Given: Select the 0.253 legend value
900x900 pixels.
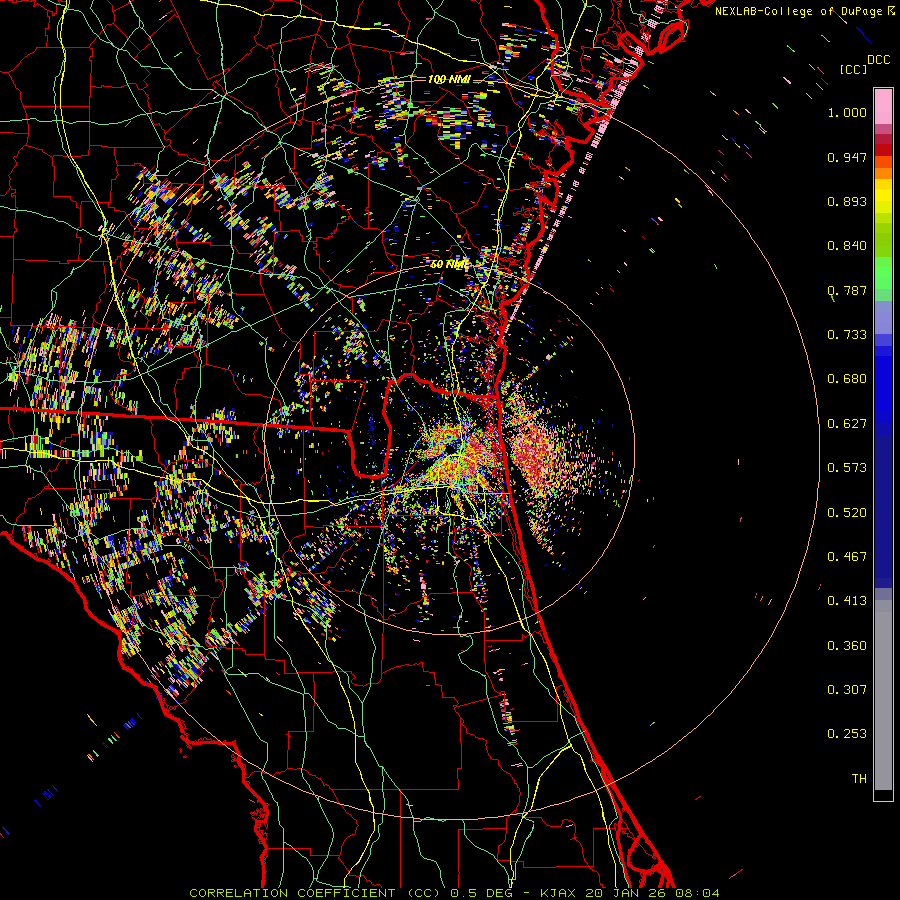Looking at the screenshot, I should (x=847, y=734).
